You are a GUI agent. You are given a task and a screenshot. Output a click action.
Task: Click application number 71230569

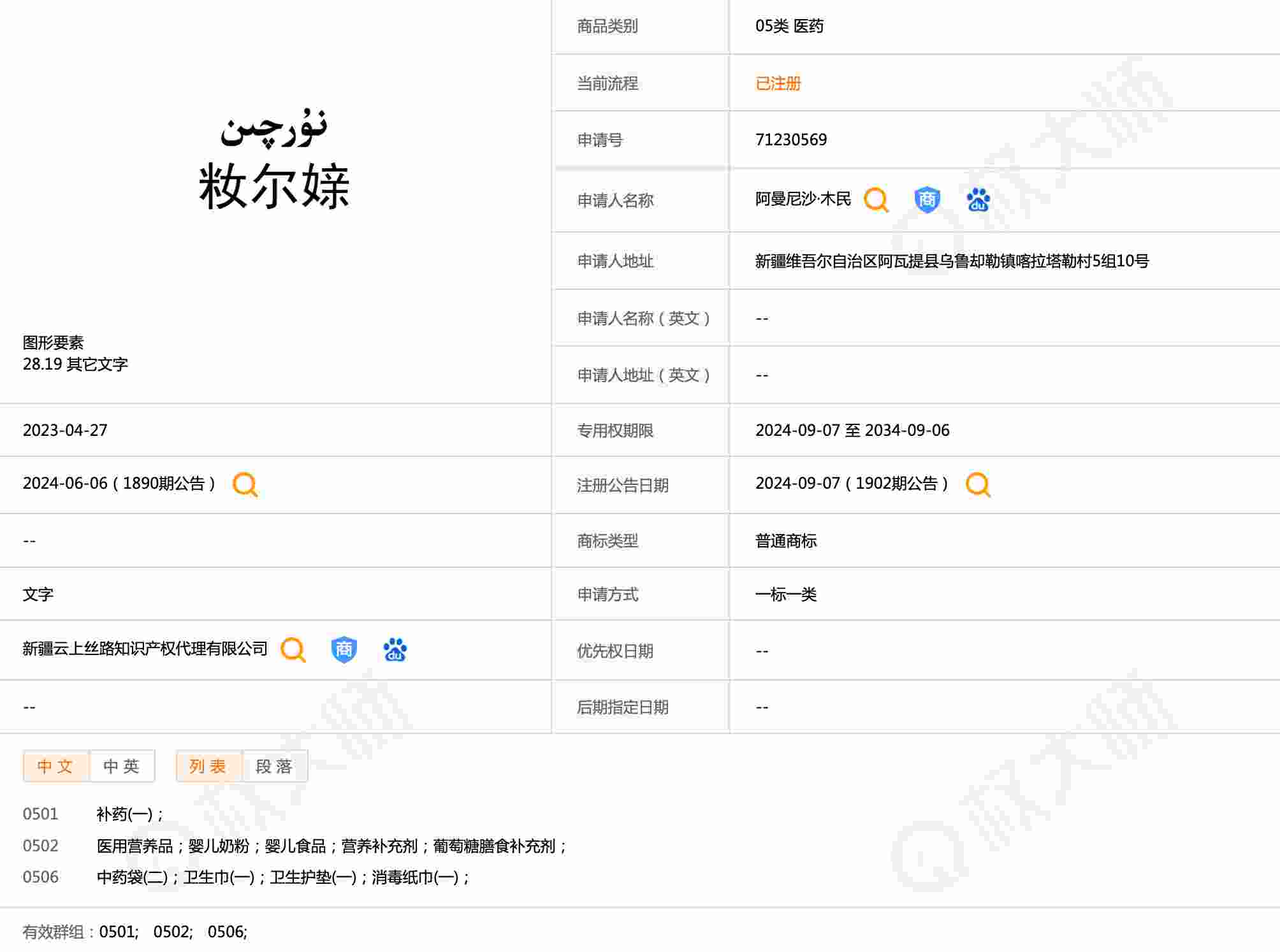[790, 140]
